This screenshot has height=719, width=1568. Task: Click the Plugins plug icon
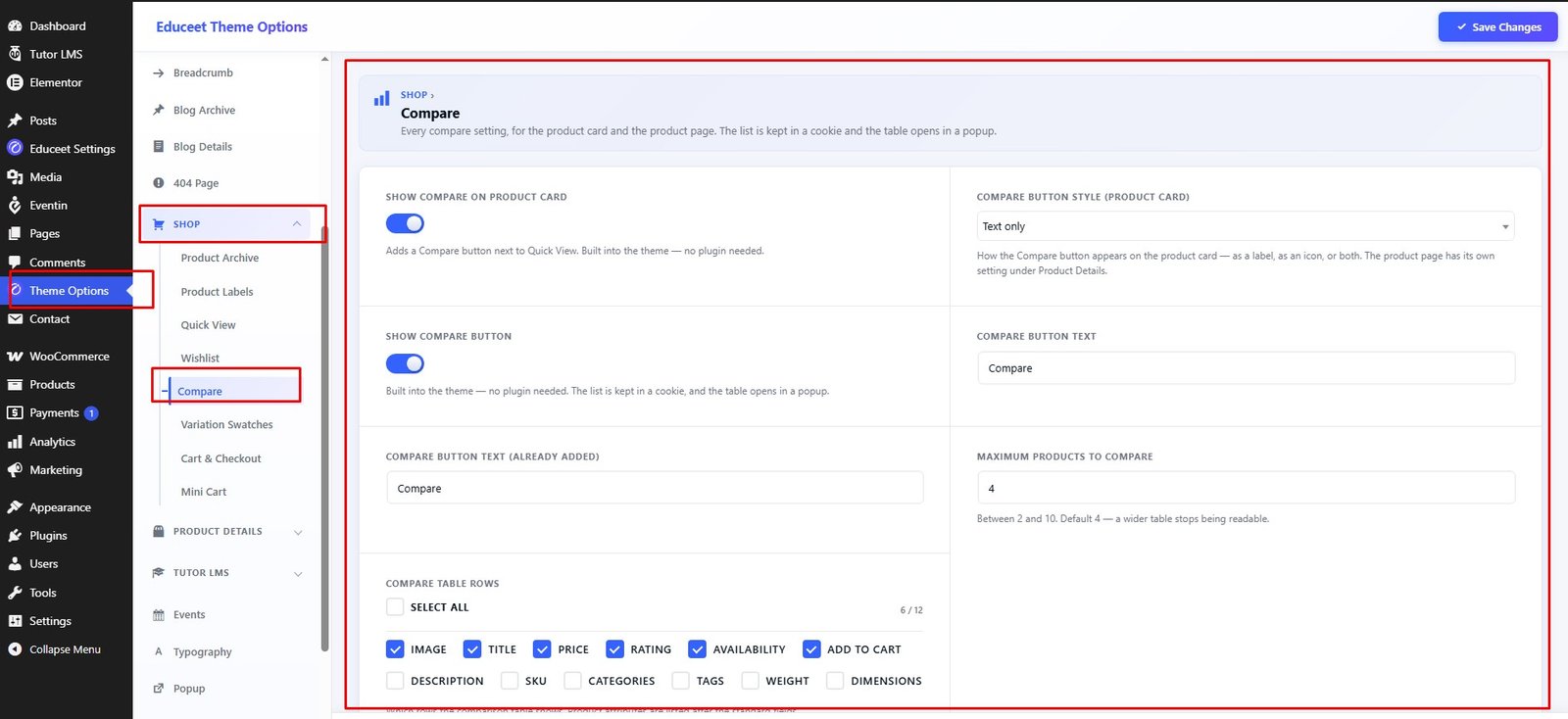click(15, 536)
